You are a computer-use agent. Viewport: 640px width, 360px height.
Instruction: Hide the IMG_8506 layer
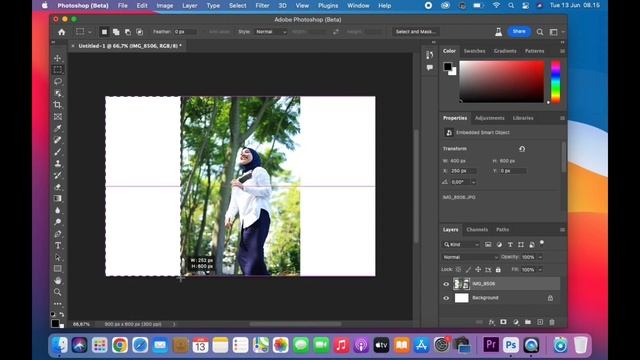(x=446, y=284)
